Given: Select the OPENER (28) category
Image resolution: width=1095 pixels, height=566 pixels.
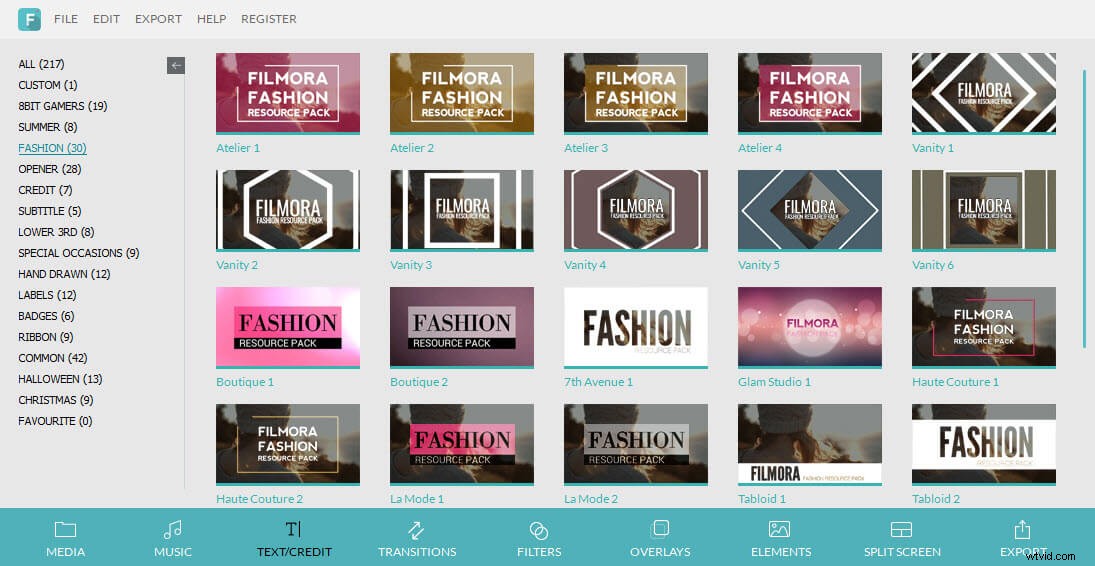Looking at the screenshot, I should [50, 169].
